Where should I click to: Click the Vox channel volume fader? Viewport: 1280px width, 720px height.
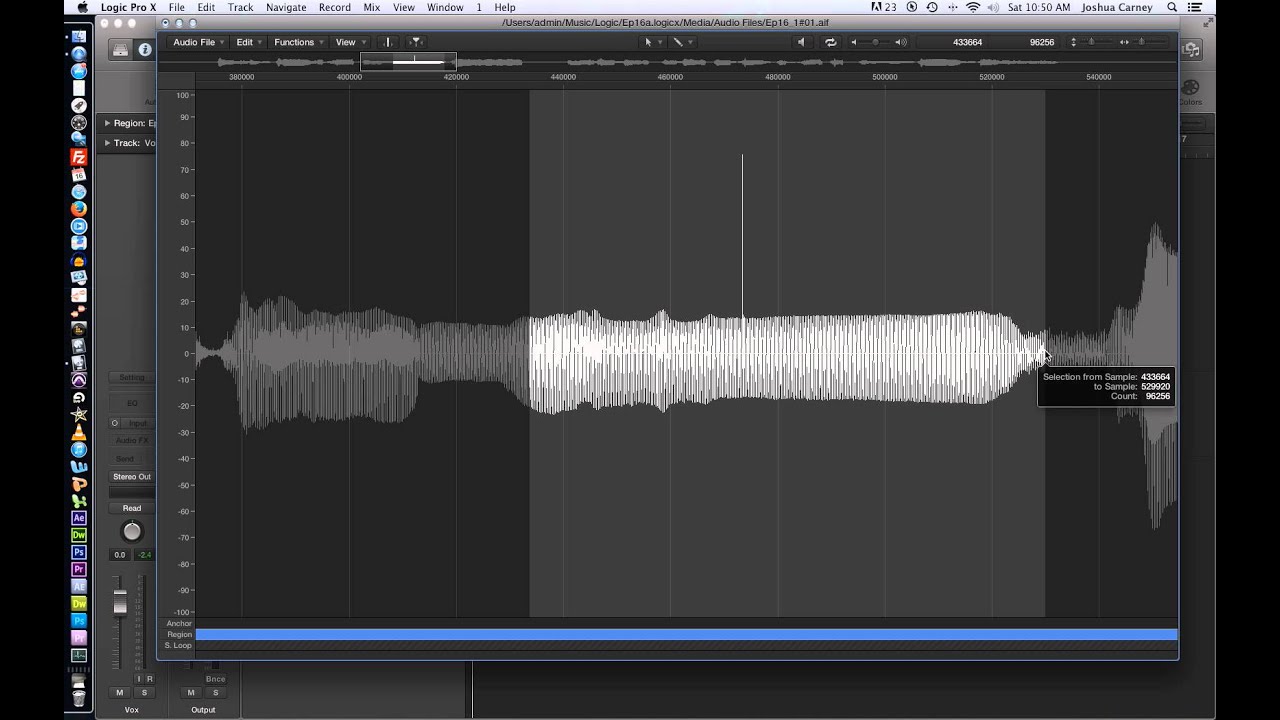[x=120, y=603]
